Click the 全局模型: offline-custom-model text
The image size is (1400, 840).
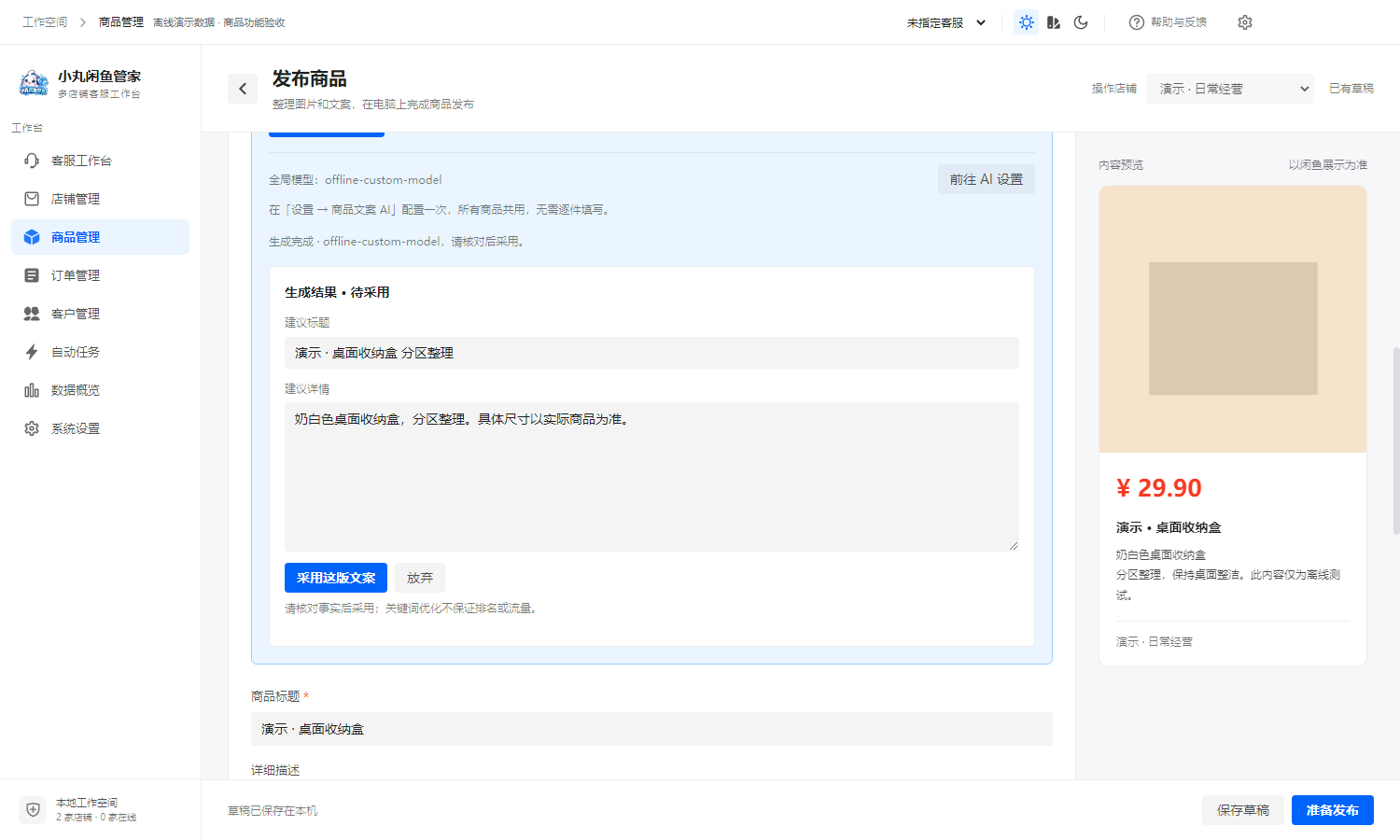coord(356,180)
